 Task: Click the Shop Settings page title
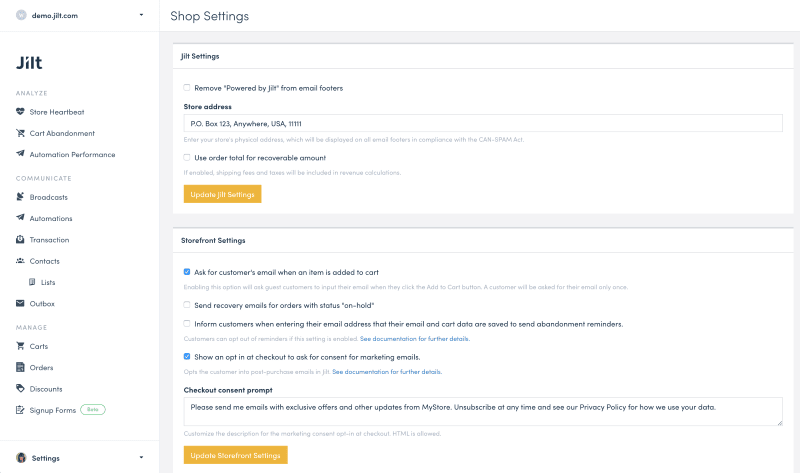[210, 16]
